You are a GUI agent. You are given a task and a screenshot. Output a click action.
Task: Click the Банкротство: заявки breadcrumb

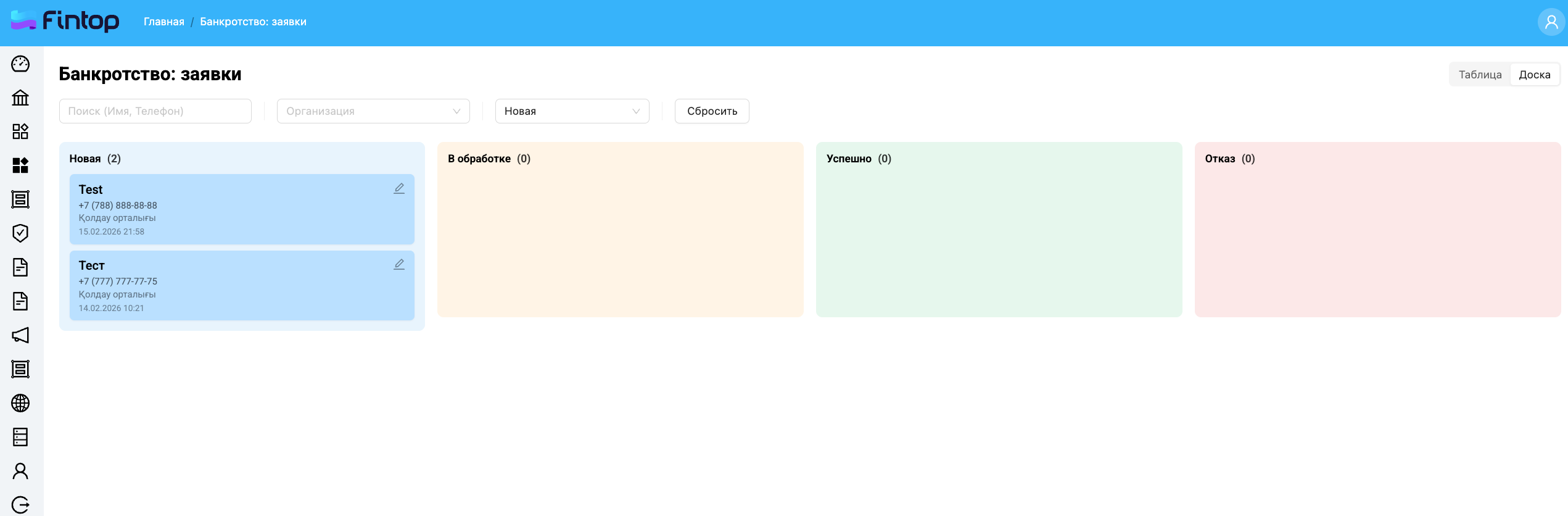tap(253, 22)
